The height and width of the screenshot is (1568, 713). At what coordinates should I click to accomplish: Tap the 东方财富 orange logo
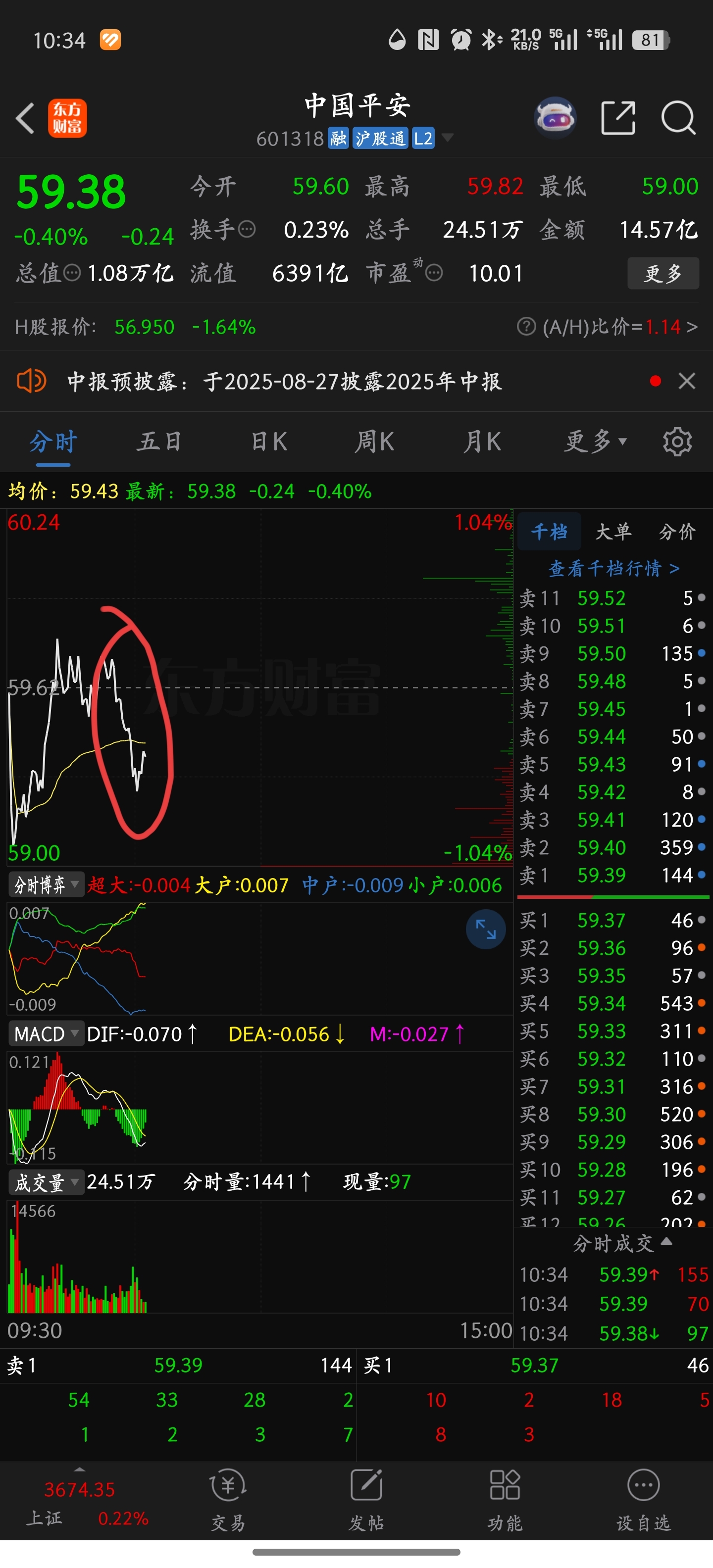pyautogui.click(x=67, y=118)
